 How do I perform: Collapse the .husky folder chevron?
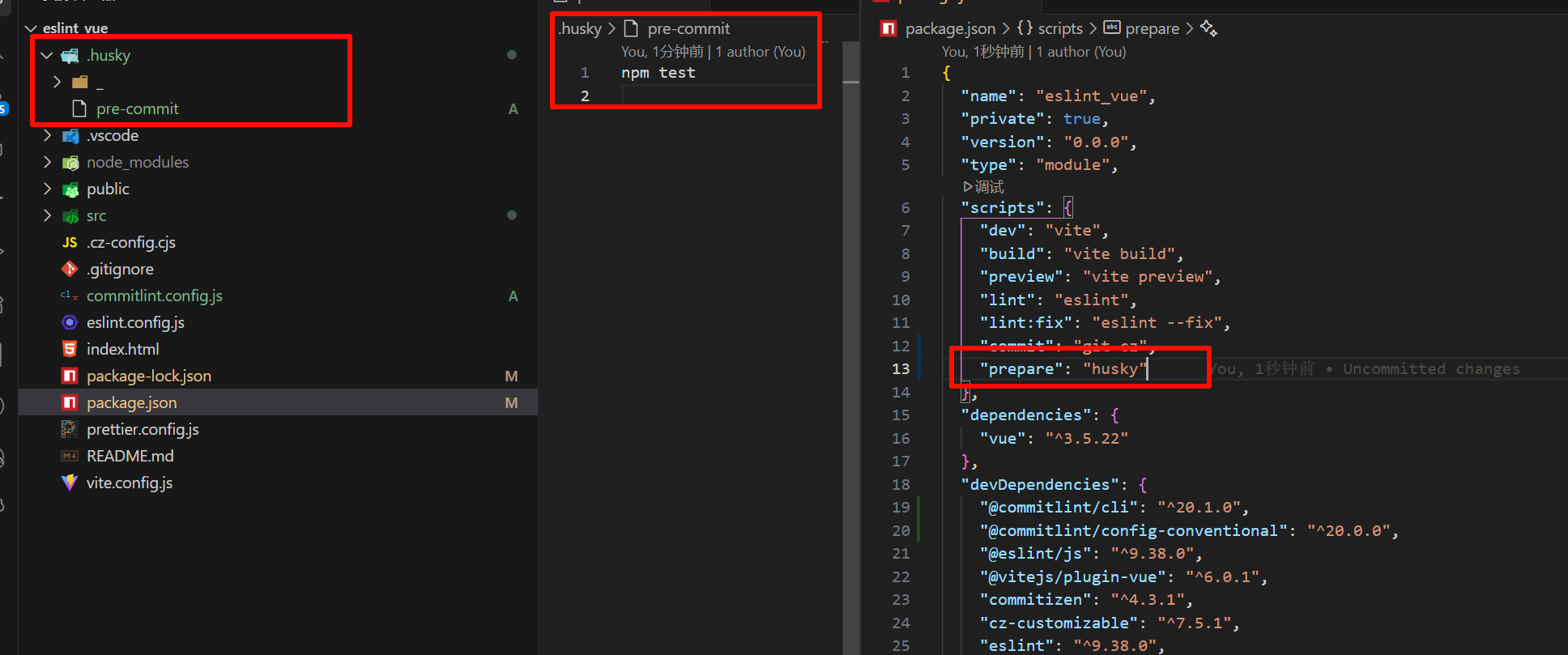coord(47,56)
